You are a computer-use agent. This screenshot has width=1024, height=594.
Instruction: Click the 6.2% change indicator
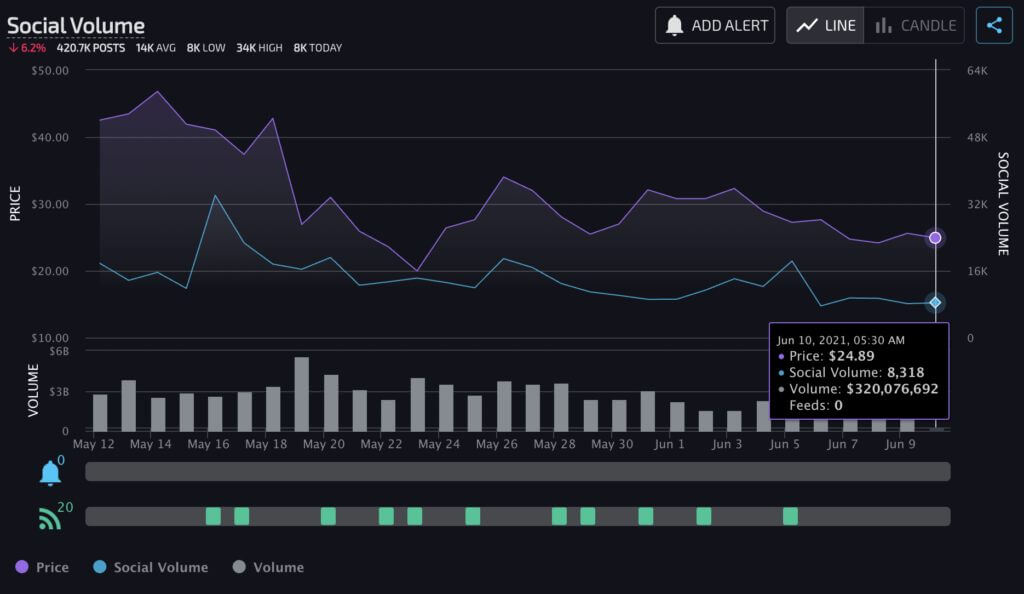point(27,48)
